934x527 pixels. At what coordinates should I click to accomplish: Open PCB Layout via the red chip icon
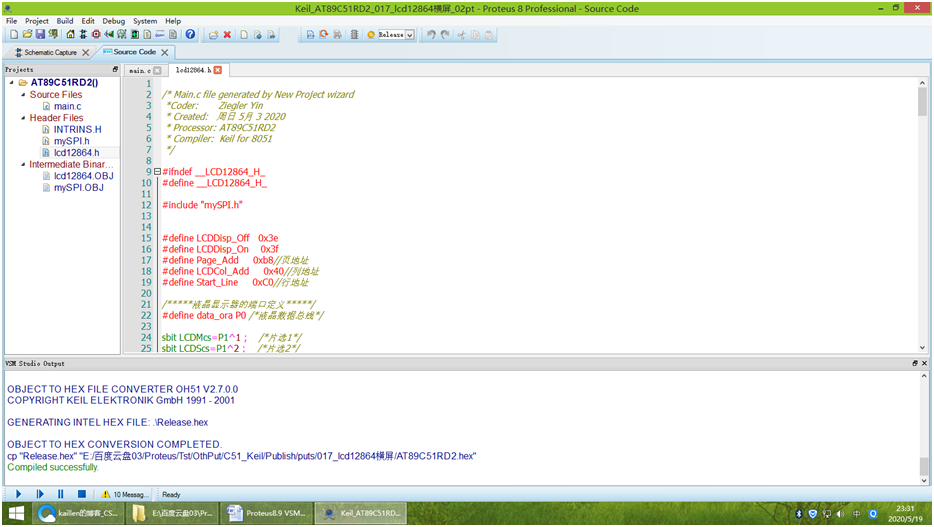(x=96, y=35)
